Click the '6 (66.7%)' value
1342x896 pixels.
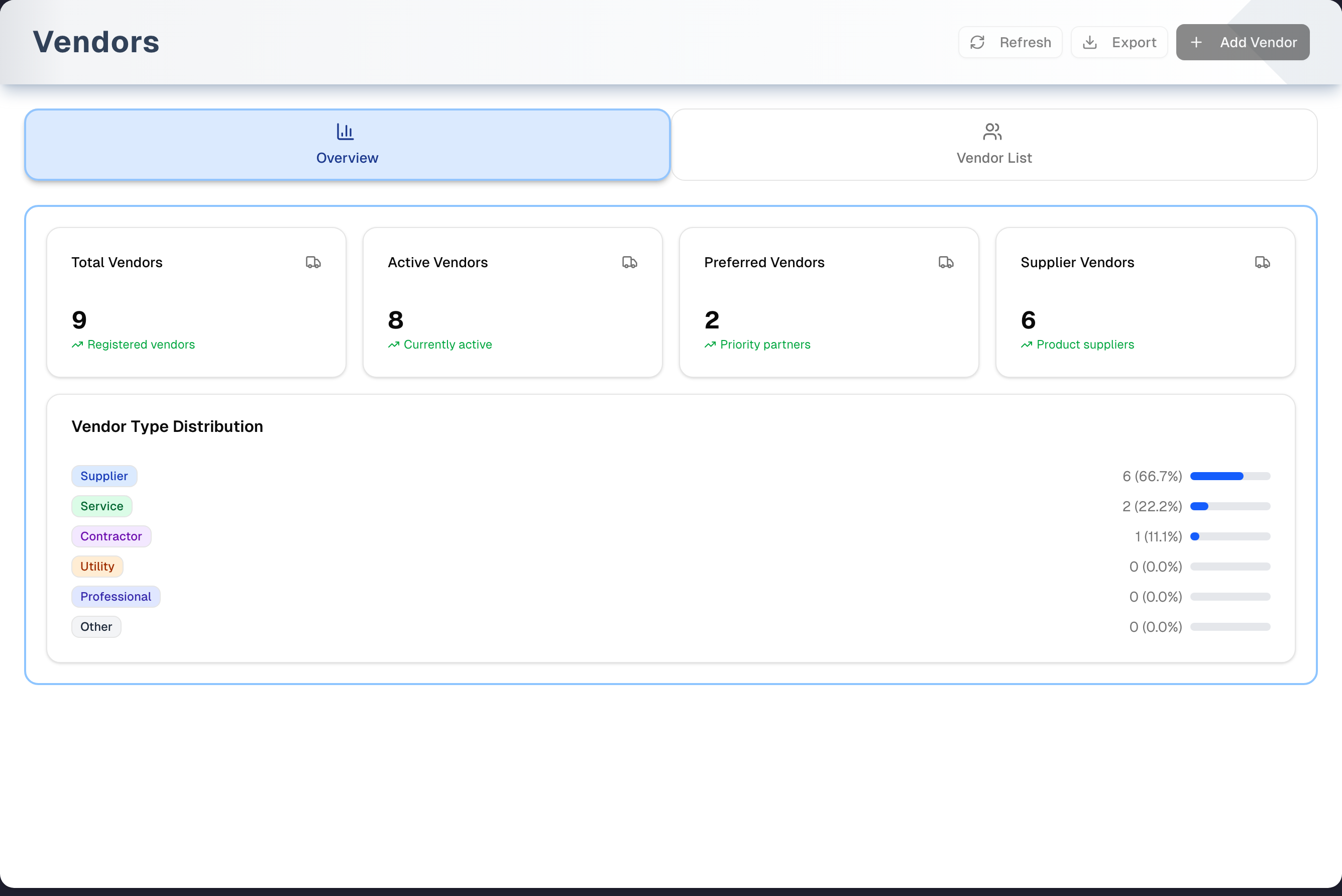(1152, 476)
